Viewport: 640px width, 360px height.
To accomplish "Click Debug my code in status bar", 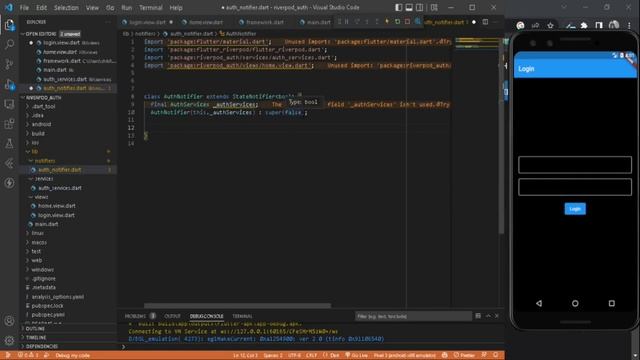I will tap(73, 356).
